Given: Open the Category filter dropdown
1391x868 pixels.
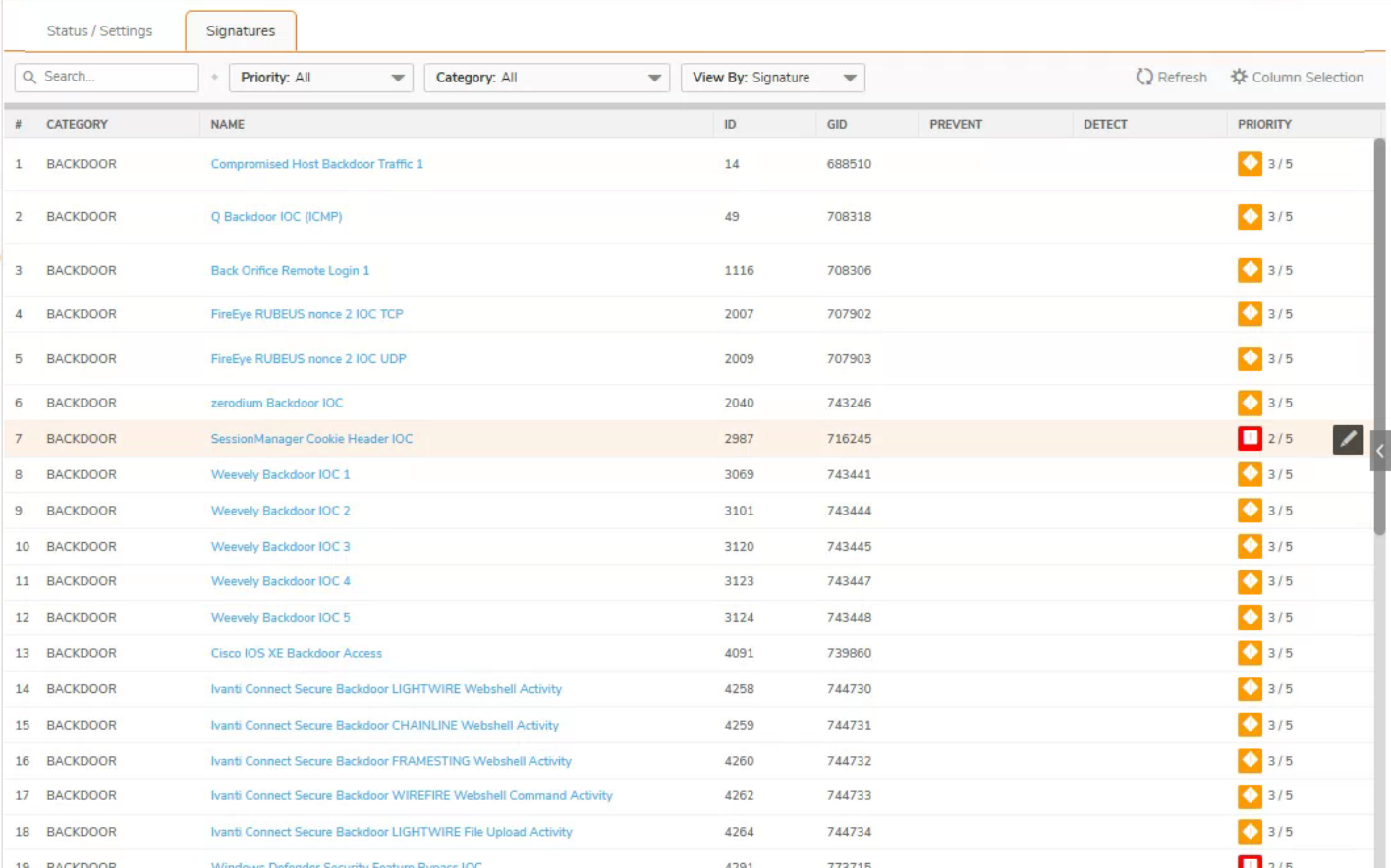Looking at the screenshot, I should [x=546, y=78].
